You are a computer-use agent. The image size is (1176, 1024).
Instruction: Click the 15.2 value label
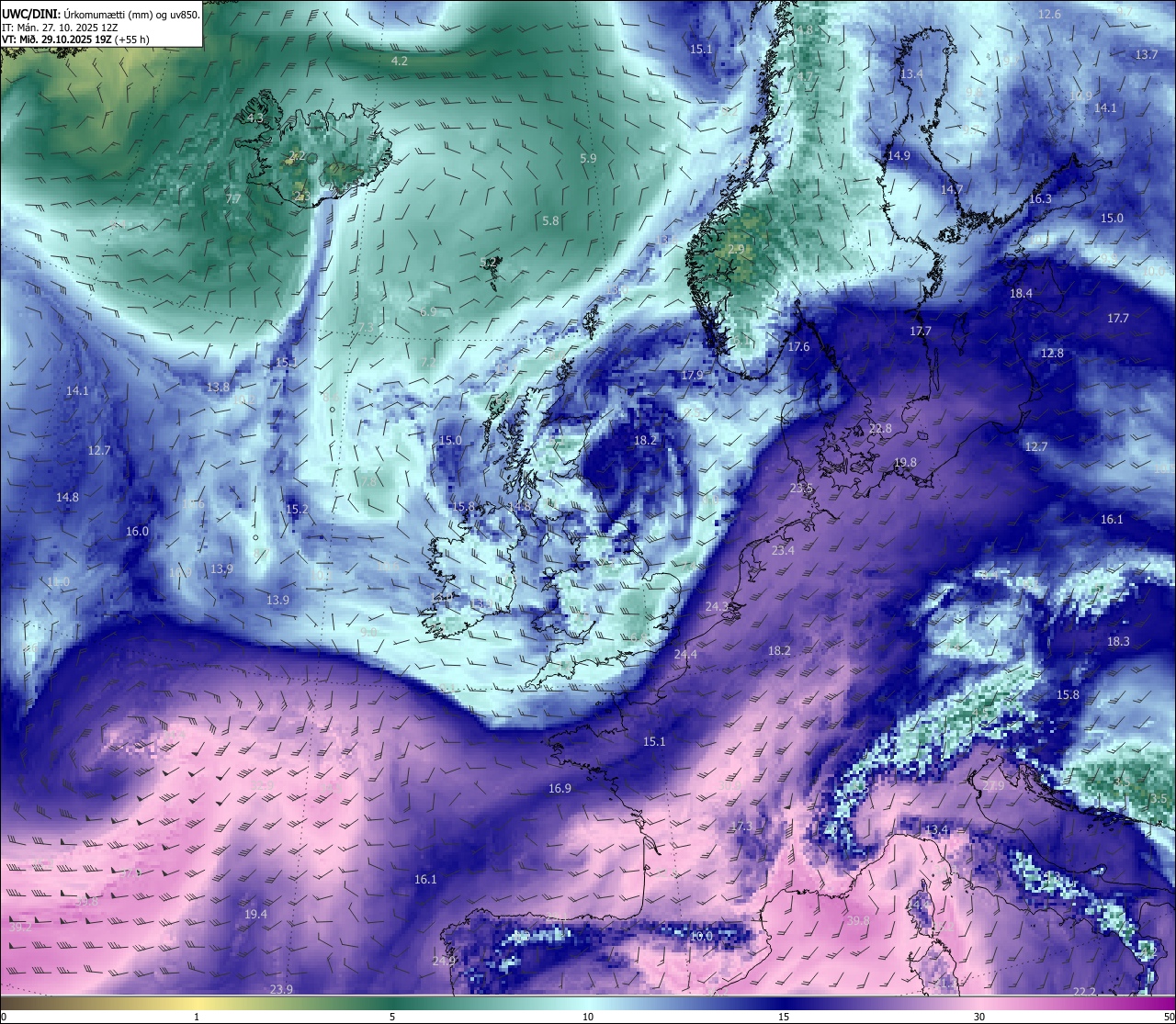click(297, 509)
